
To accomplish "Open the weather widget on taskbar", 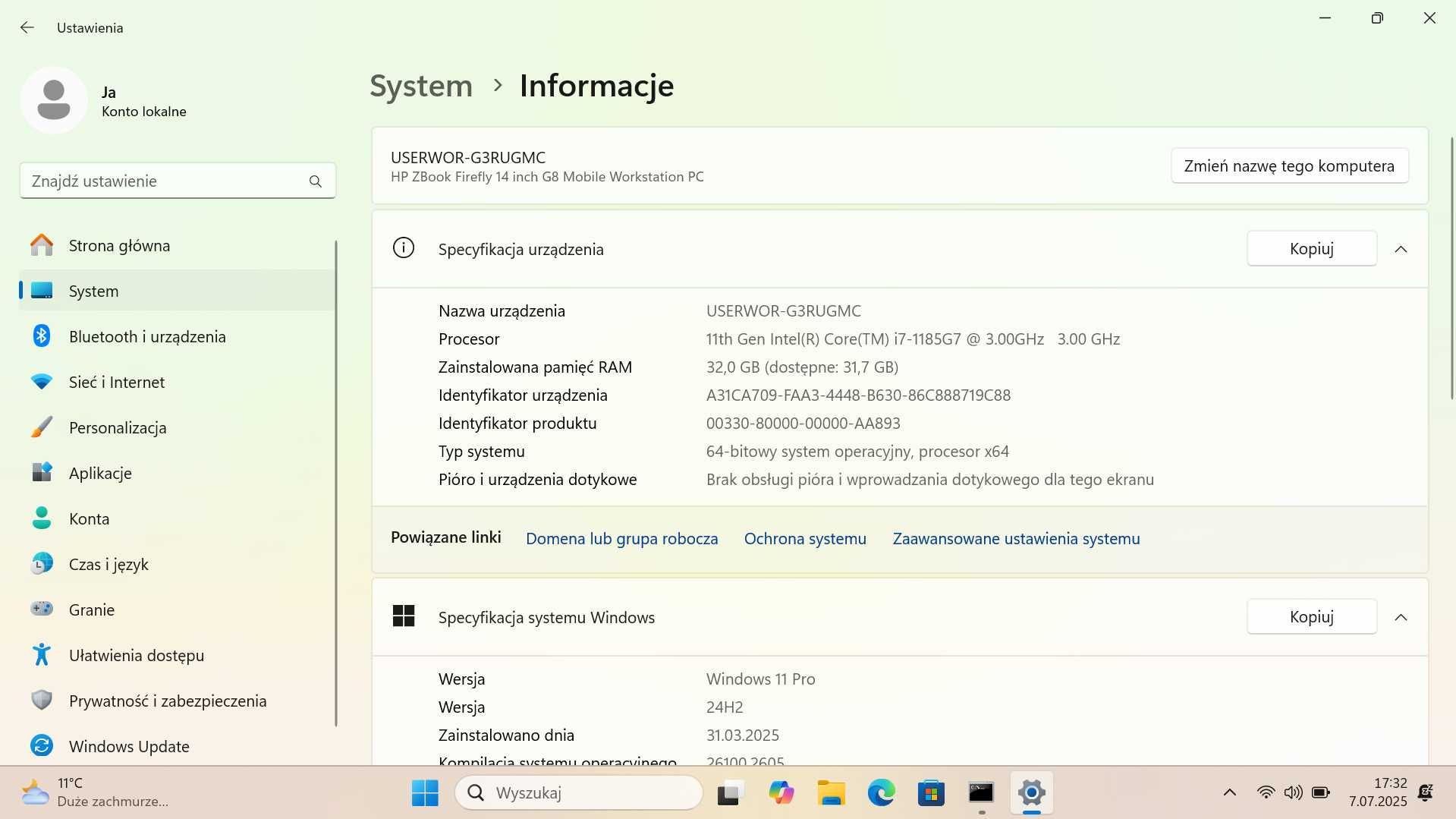I will click(x=95, y=792).
